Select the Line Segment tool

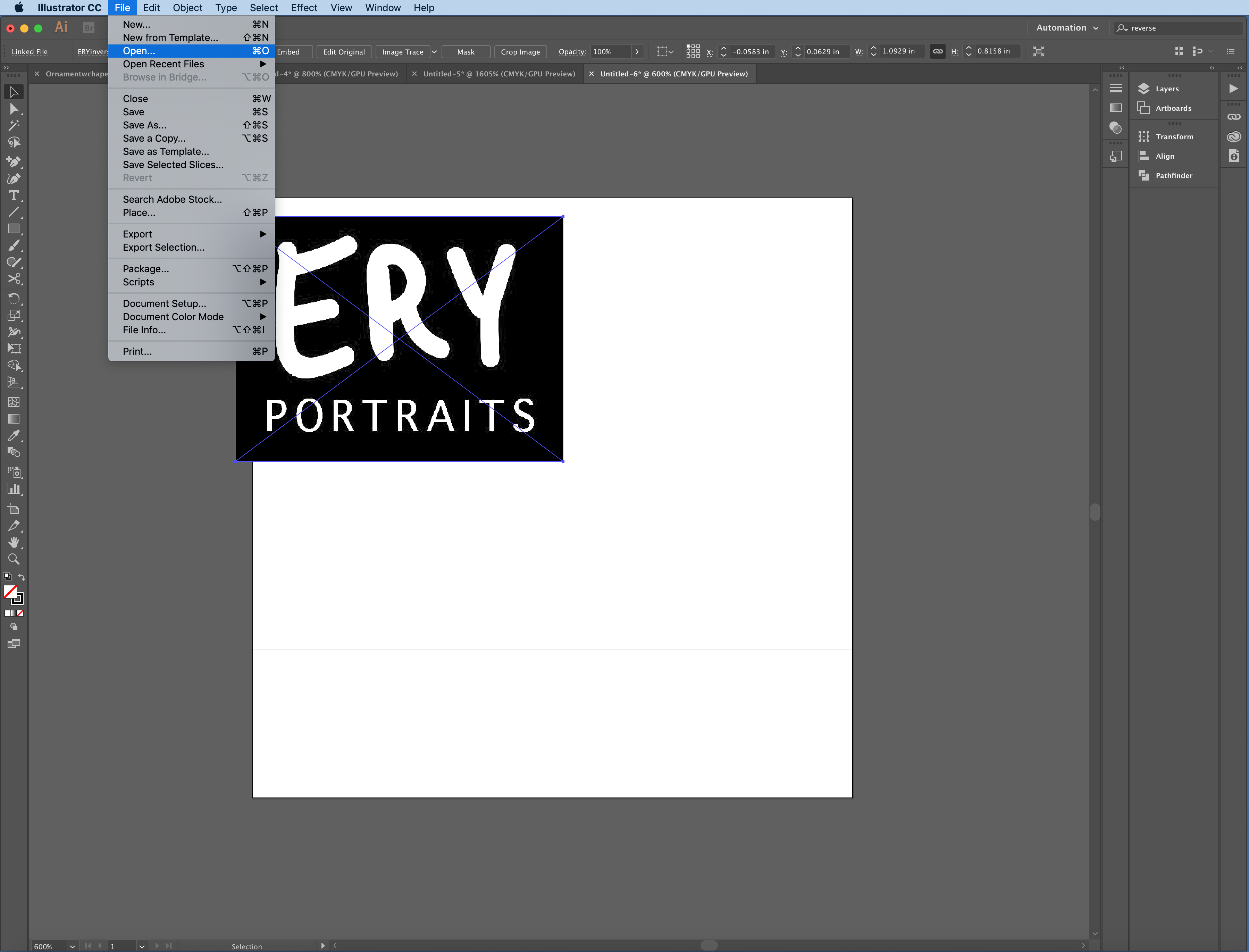pos(14,212)
